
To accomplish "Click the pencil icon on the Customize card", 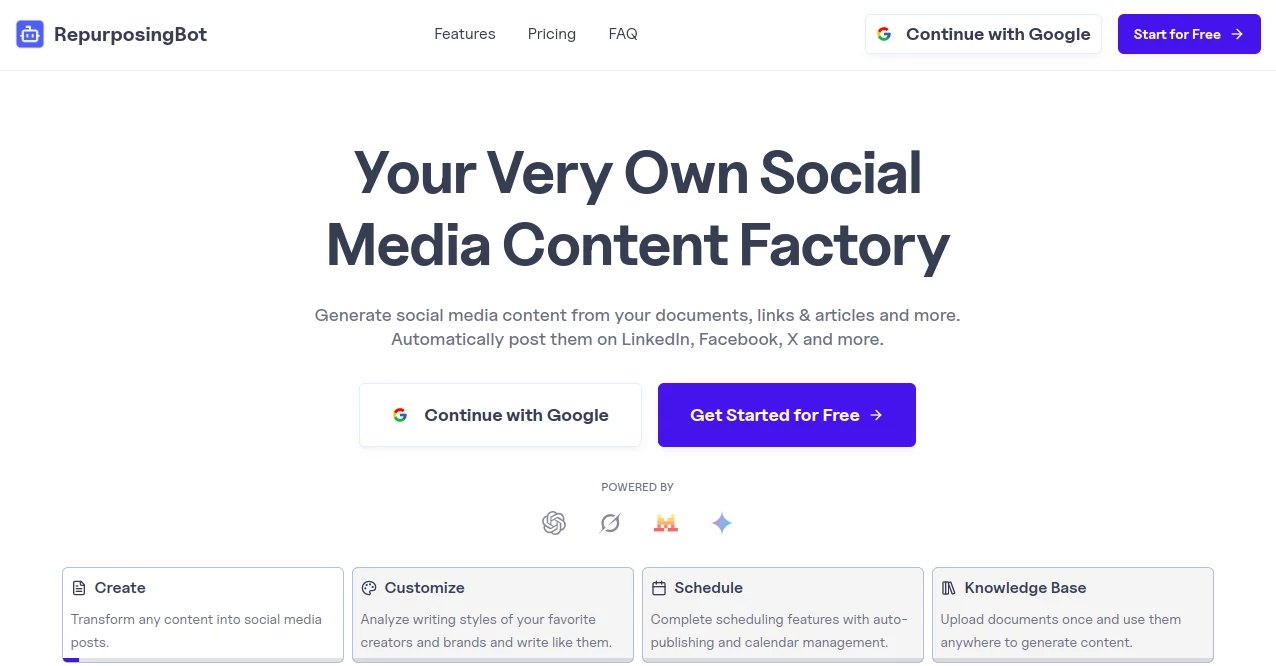I will [369, 588].
